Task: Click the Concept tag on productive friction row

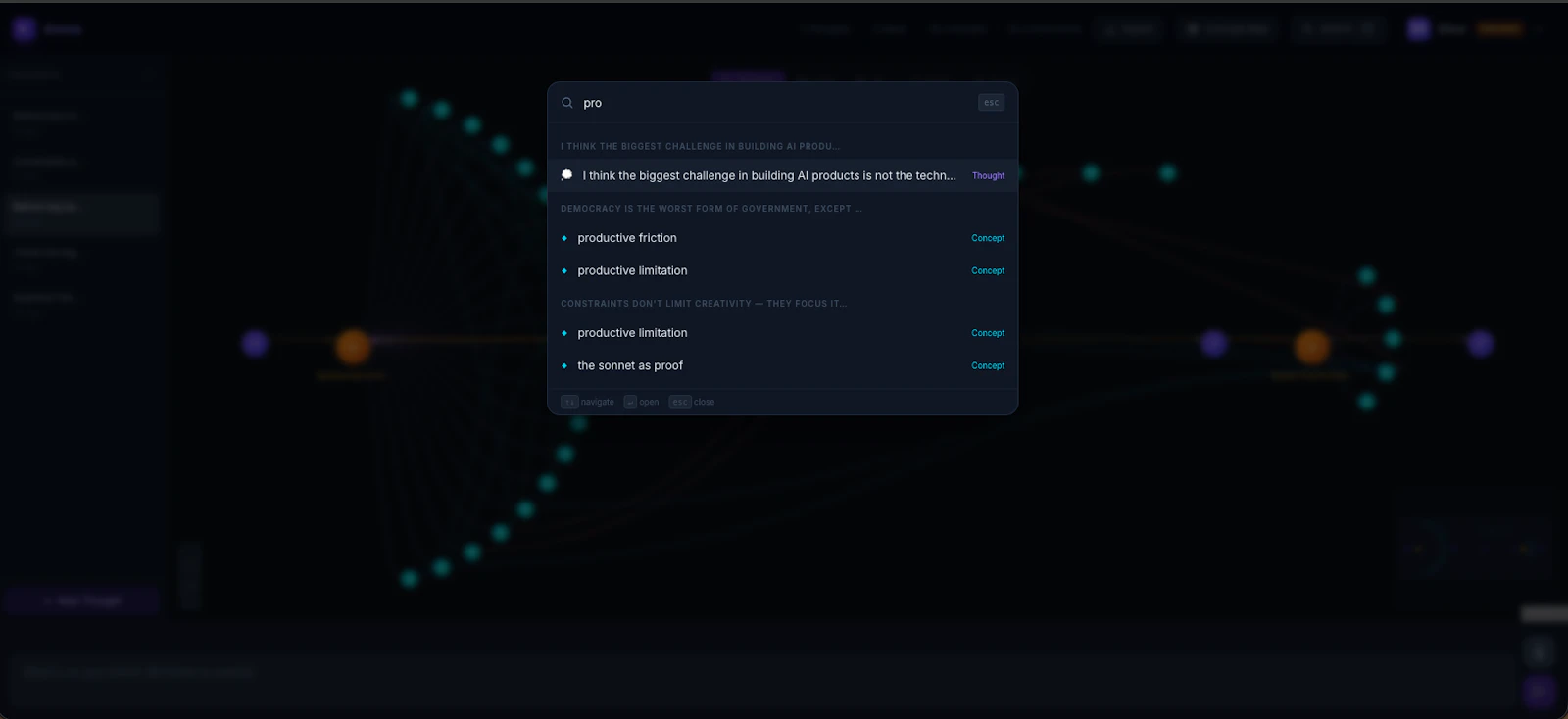Action: pos(988,238)
